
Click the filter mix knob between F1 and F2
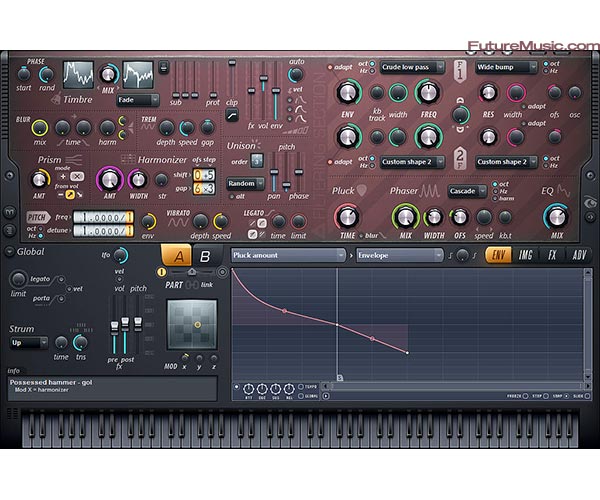(x=460, y=114)
